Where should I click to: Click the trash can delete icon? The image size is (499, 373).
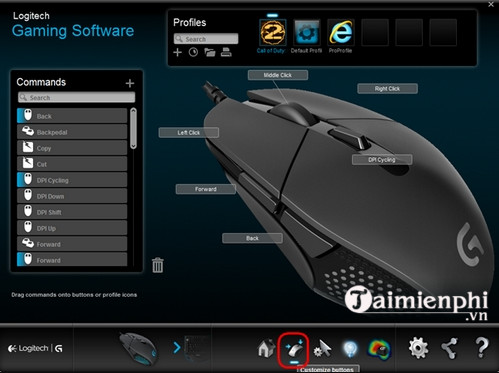(158, 265)
